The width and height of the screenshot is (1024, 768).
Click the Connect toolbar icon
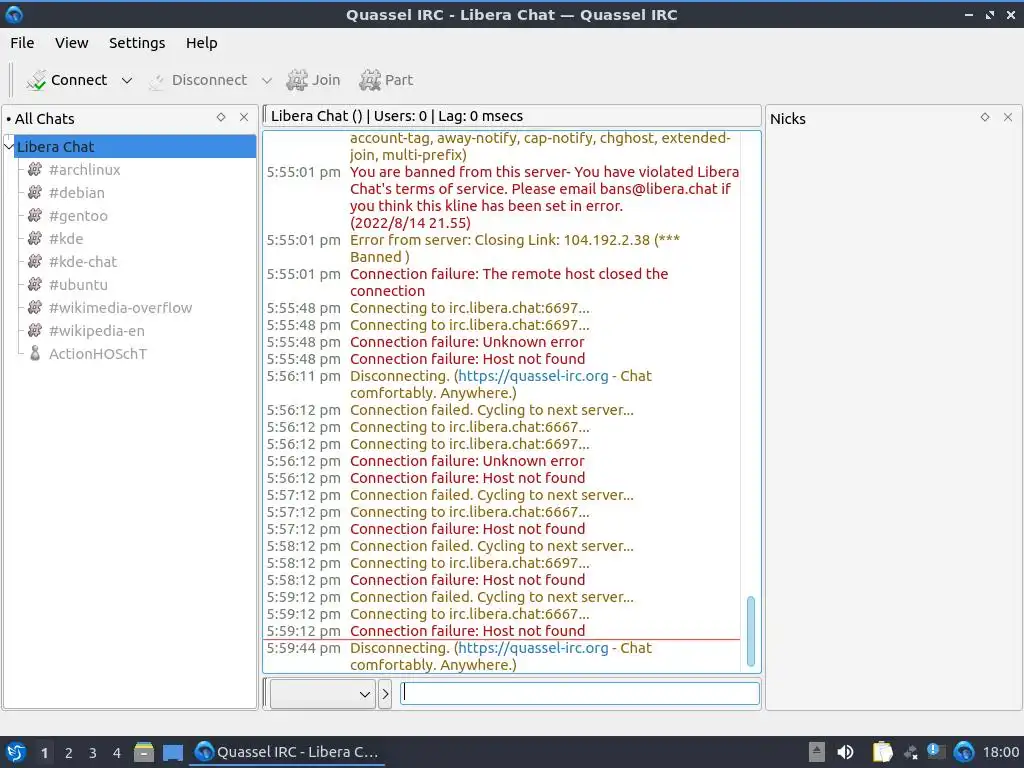tap(36, 80)
